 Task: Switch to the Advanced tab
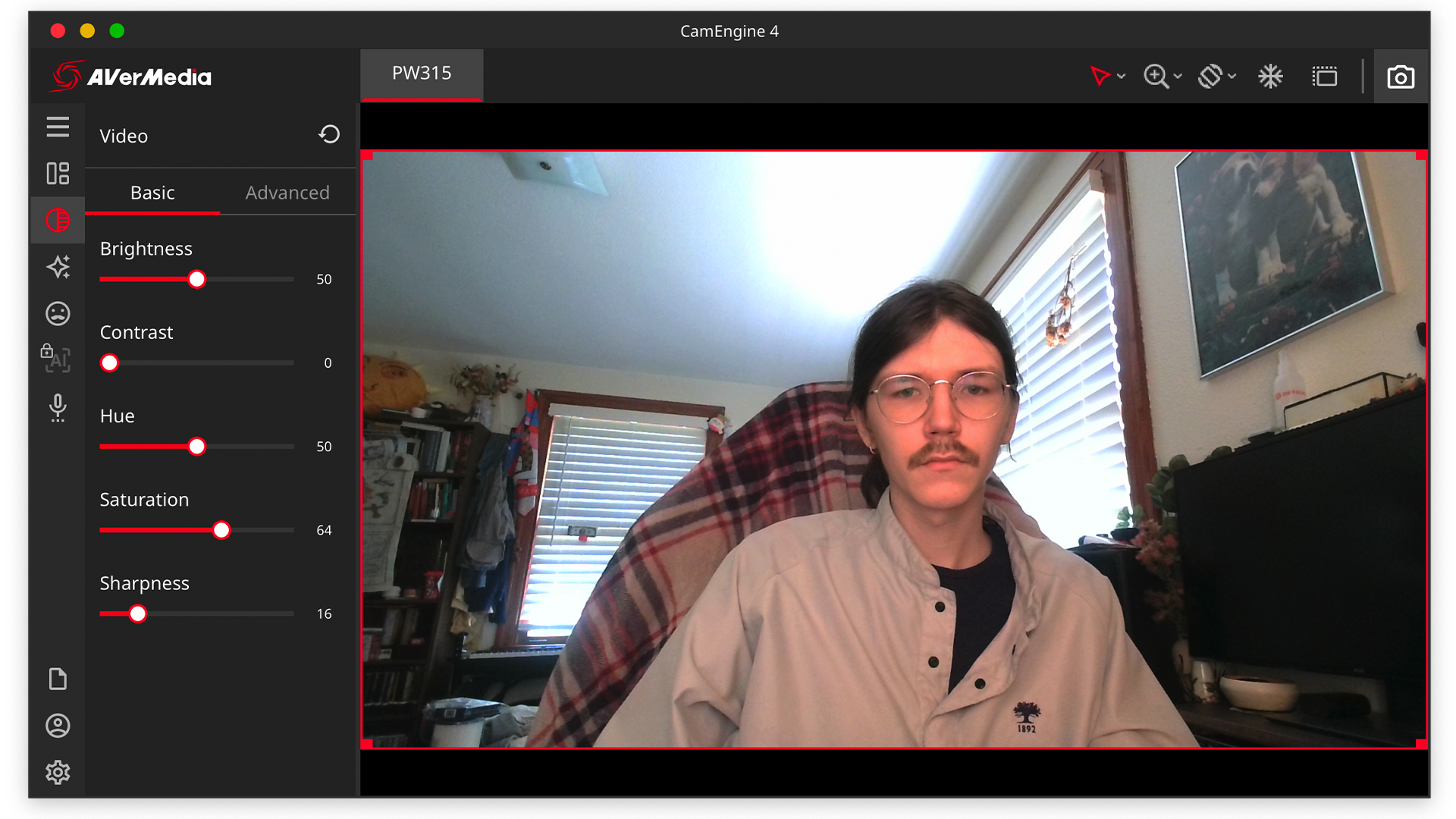[x=287, y=193]
